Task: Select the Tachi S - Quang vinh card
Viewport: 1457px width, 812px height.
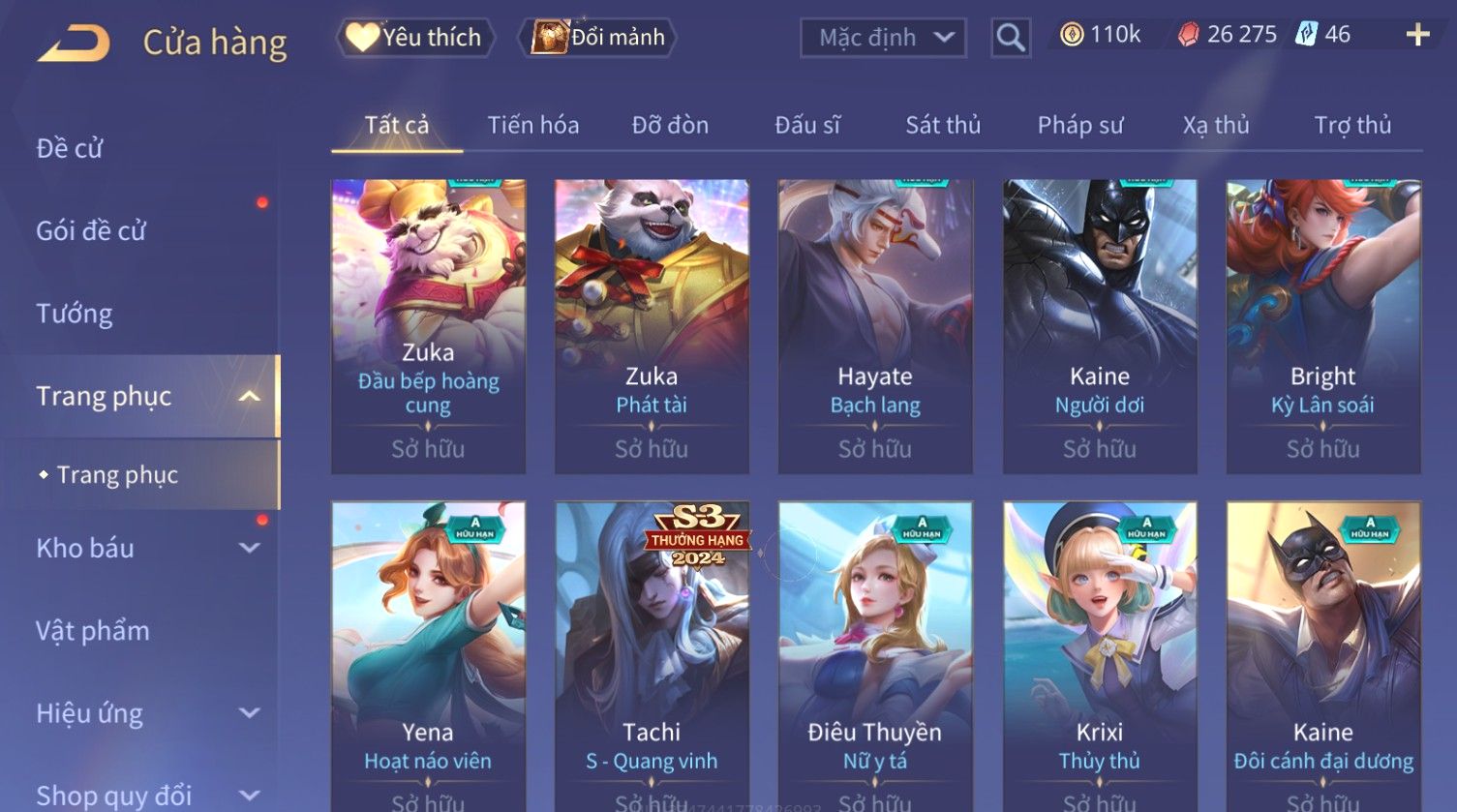Action: (x=652, y=656)
